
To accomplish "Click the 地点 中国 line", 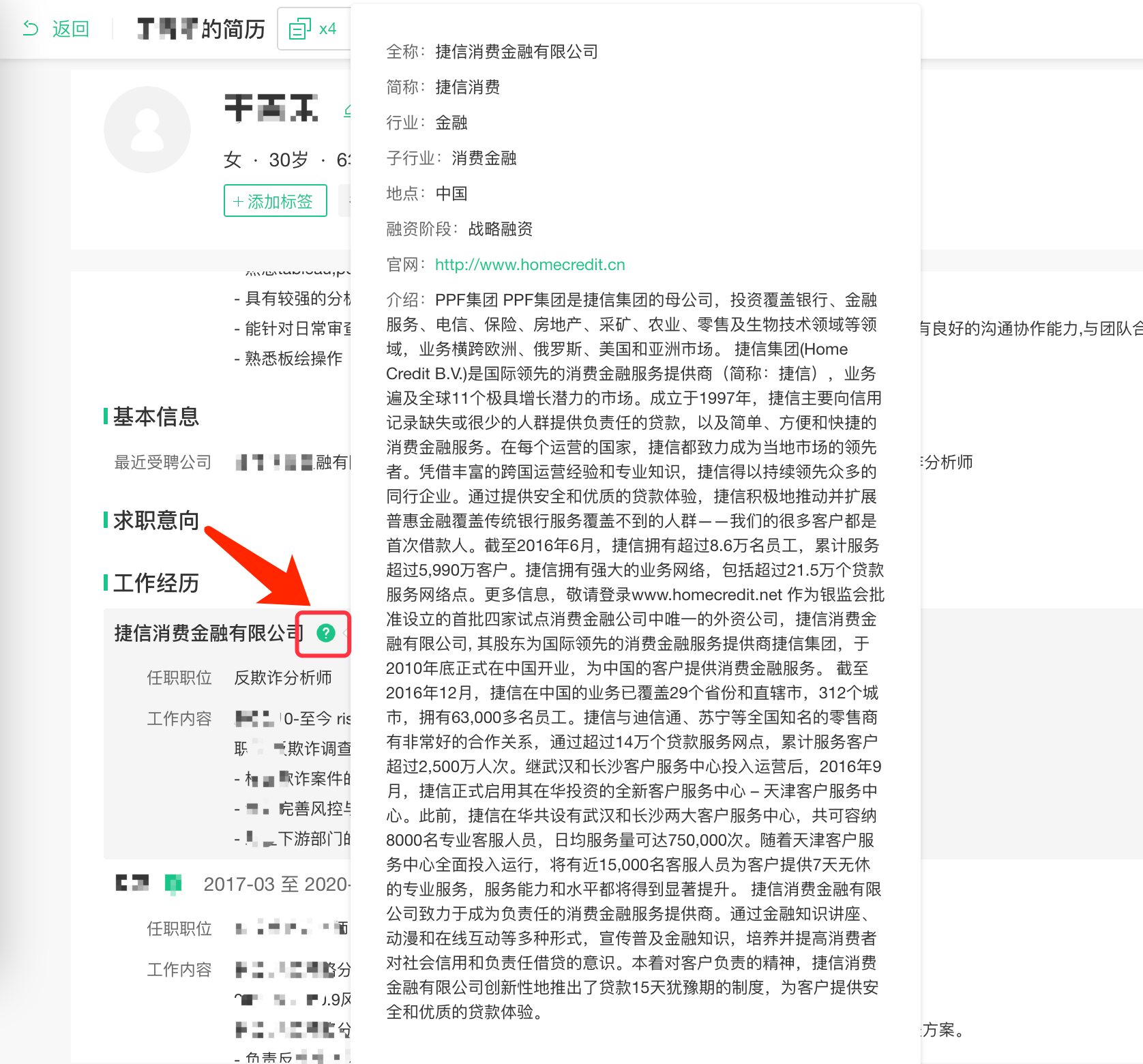I will coord(426,194).
